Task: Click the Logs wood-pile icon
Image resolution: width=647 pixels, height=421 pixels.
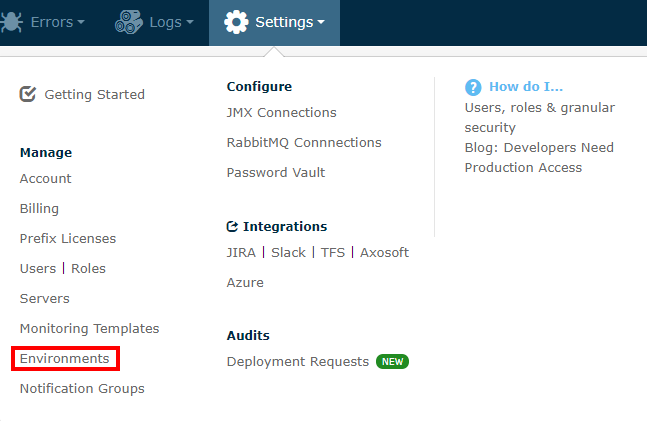Action: [x=128, y=22]
